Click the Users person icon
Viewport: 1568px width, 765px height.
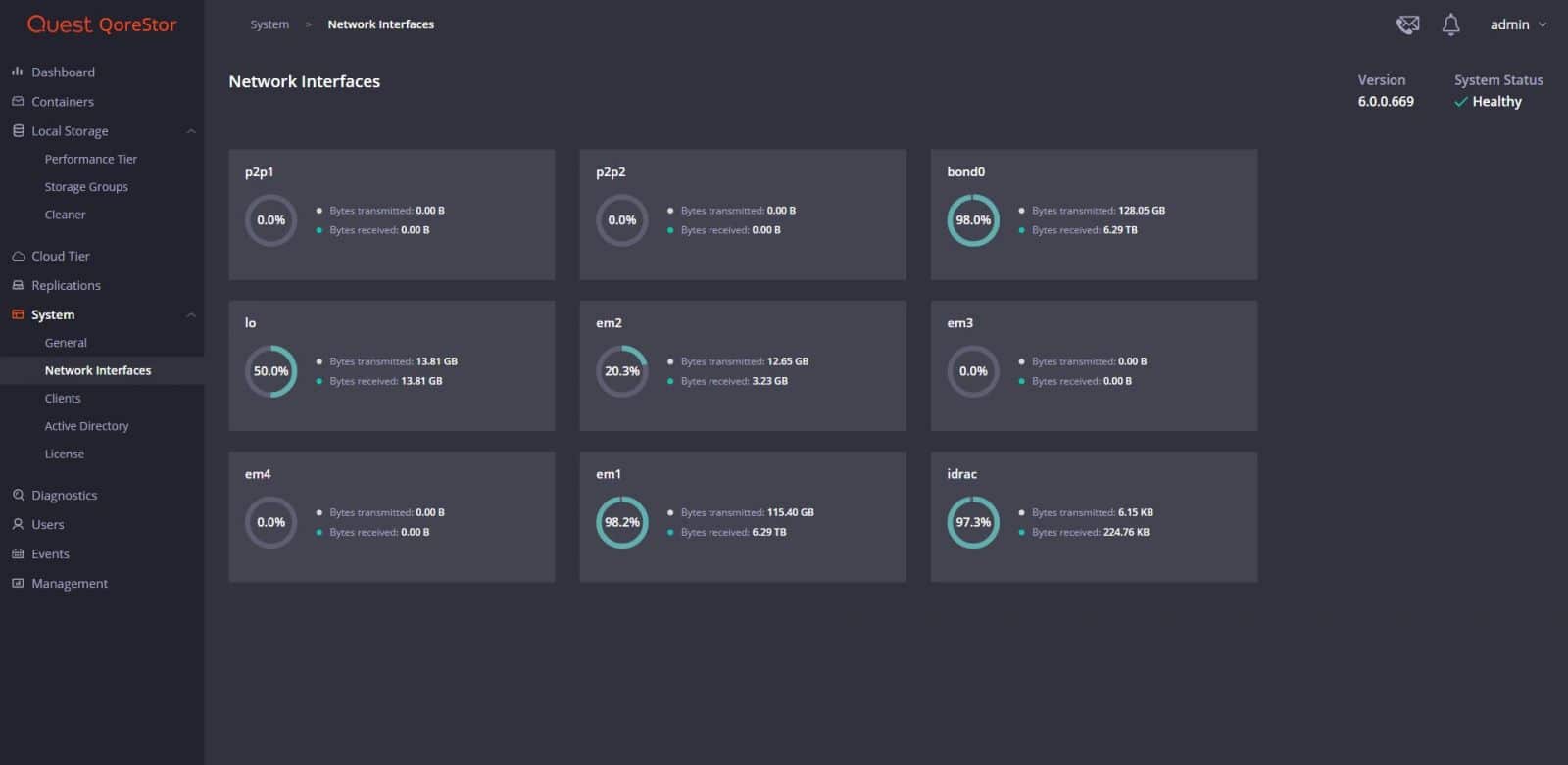(x=18, y=524)
